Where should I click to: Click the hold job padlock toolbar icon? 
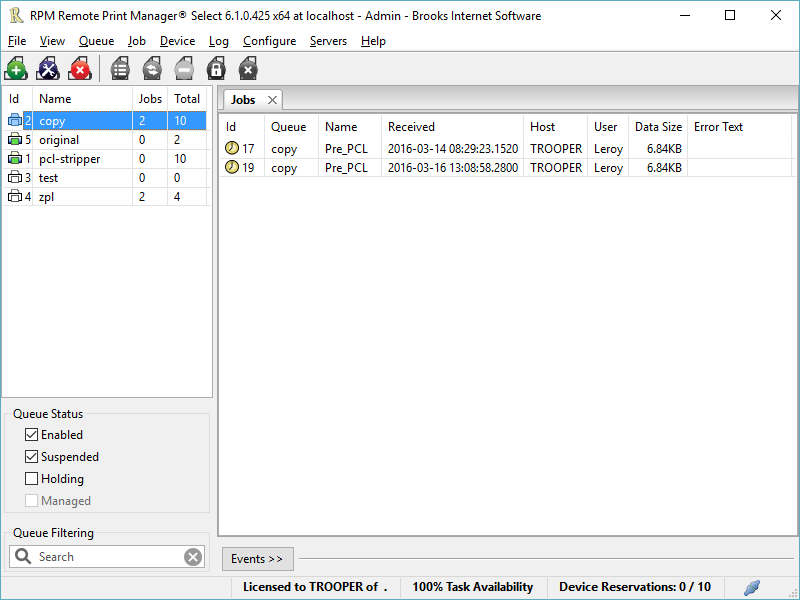pyautogui.click(x=215, y=68)
